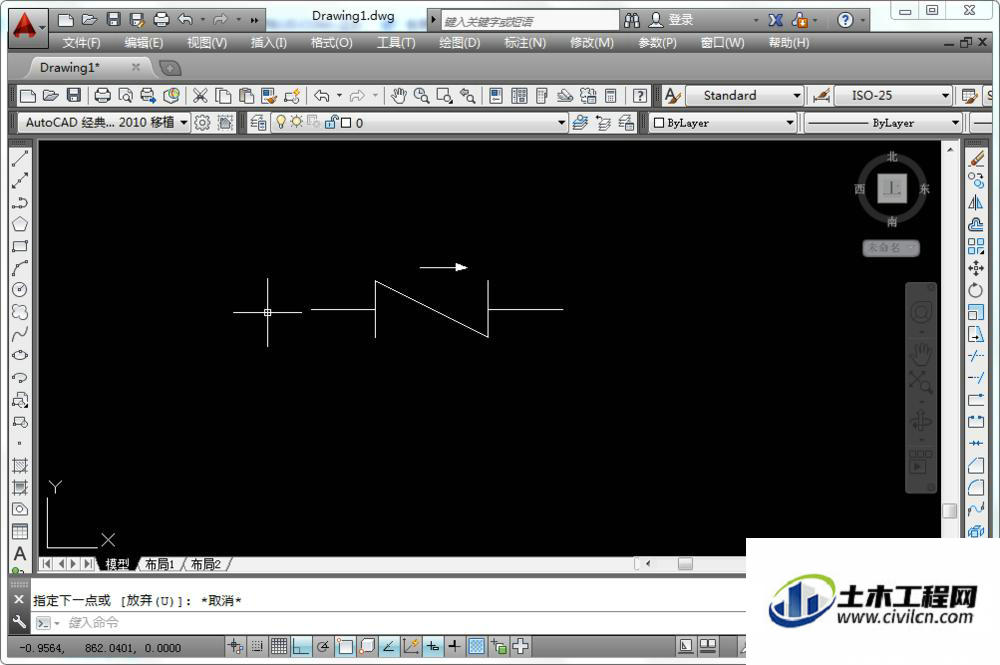The image size is (1000, 665).
Task: Select the Mirror modify tool
Action: click(976, 203)
